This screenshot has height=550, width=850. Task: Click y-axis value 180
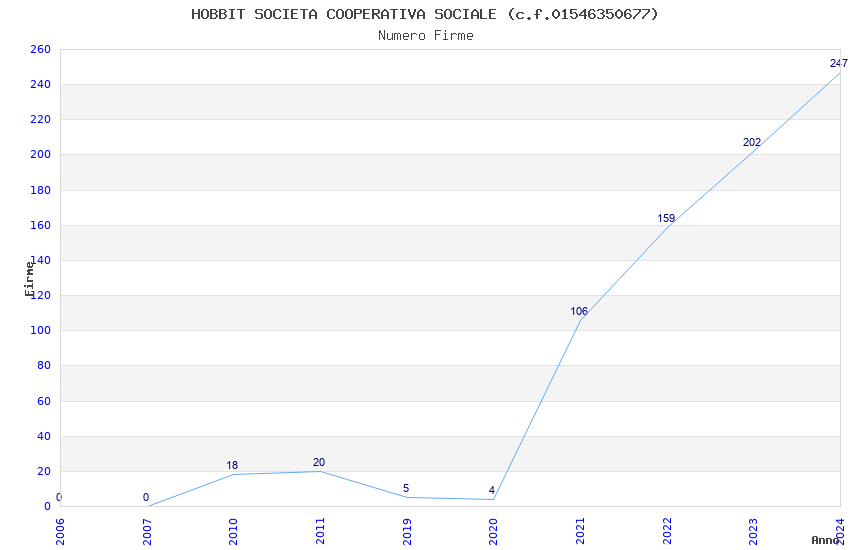(x=41, y=190)
